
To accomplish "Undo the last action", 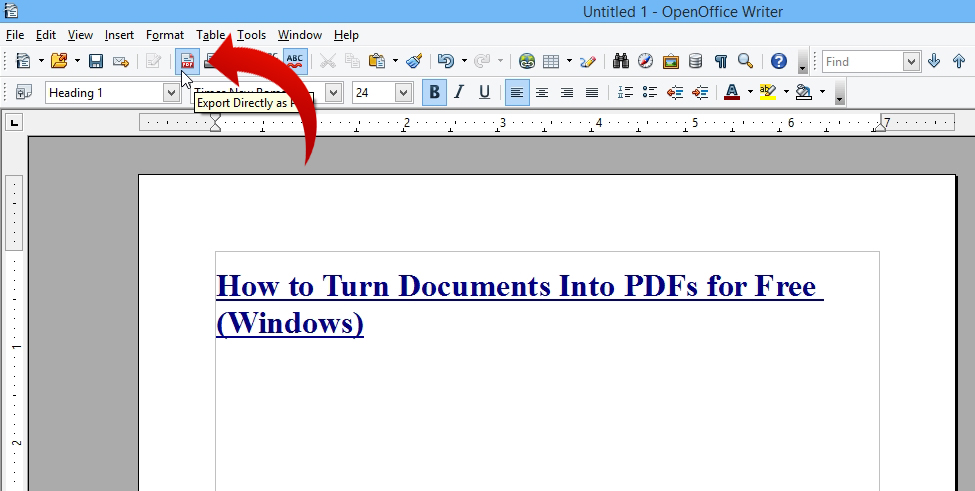I will point(445,61).
